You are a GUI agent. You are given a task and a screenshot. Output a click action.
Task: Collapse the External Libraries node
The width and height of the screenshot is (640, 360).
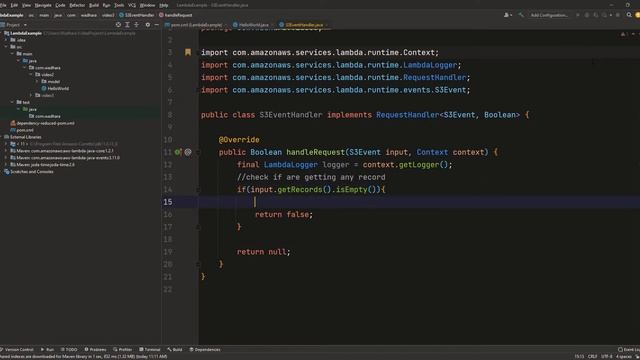(x=2, y=137)
